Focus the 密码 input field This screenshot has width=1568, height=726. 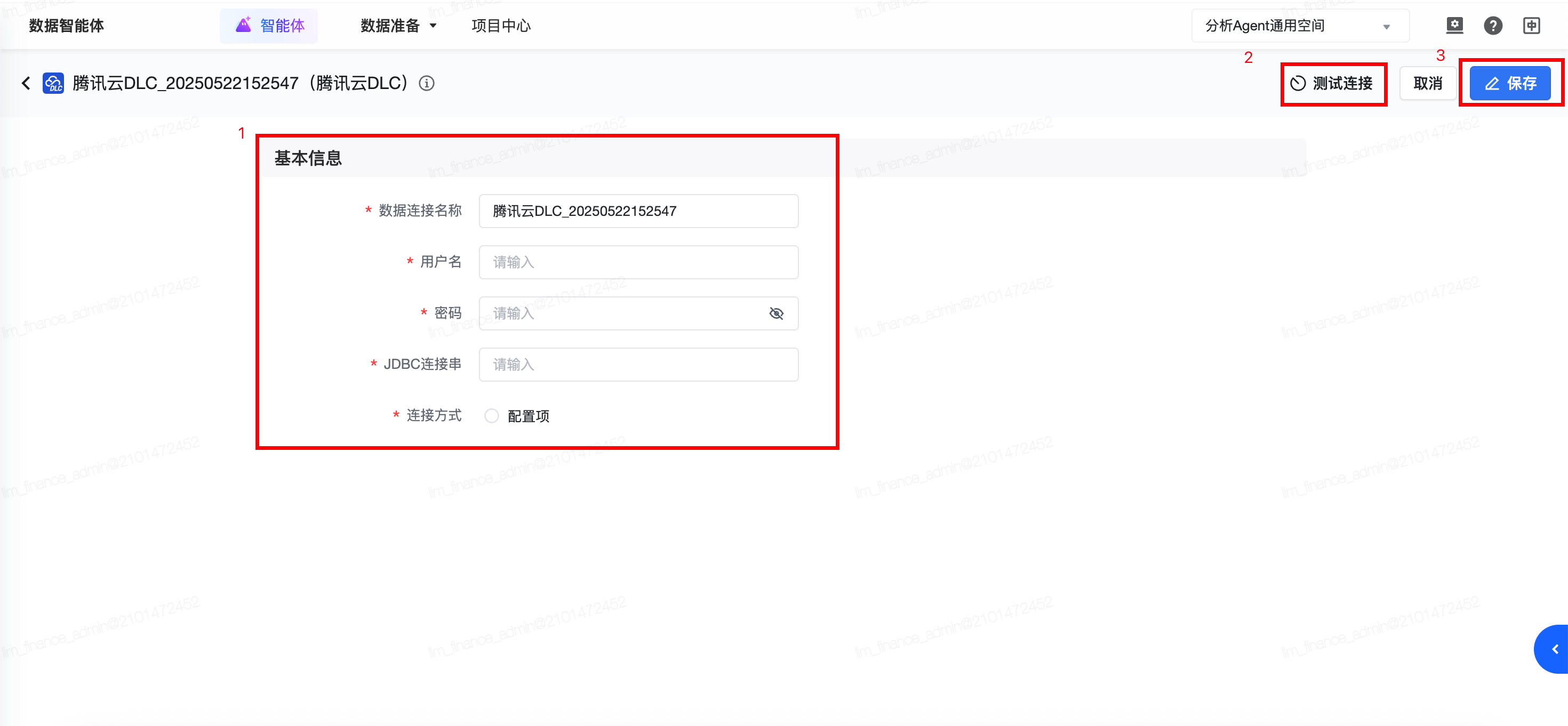point(638,313)
